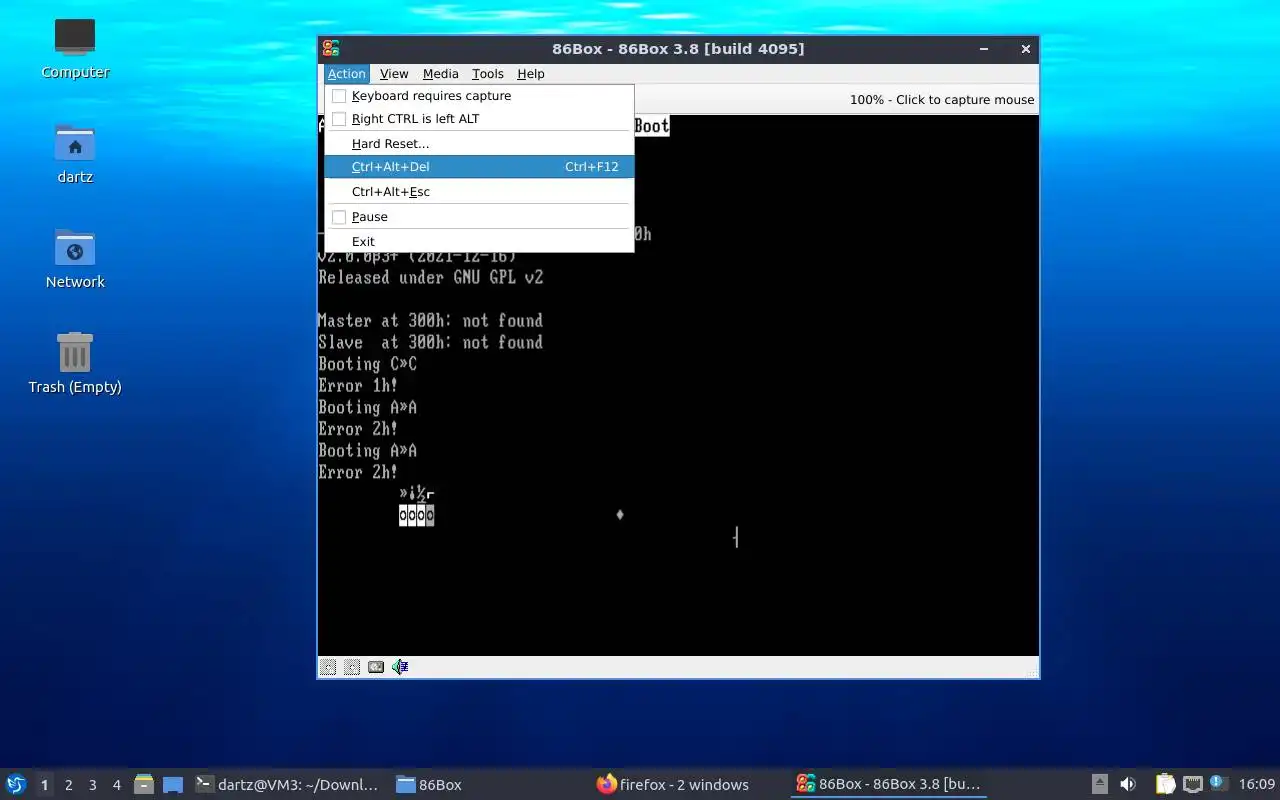The height and width of the screenshot is (800, 1280).
Task: Click the update notifier tray icon
Action: [x=1218, y=783]
